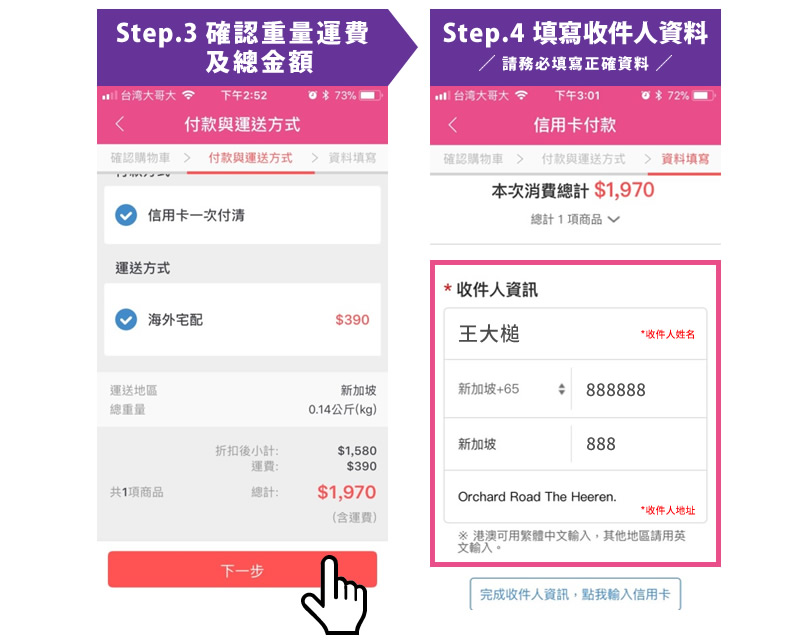Screen dimensions: 800x643
Task: Go to 付款與運送方式 step on right phone
Action: 583,159
